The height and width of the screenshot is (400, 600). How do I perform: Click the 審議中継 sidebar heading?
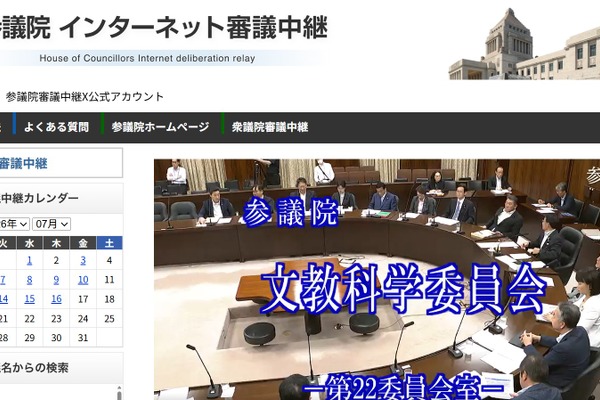tap(24, 164)
